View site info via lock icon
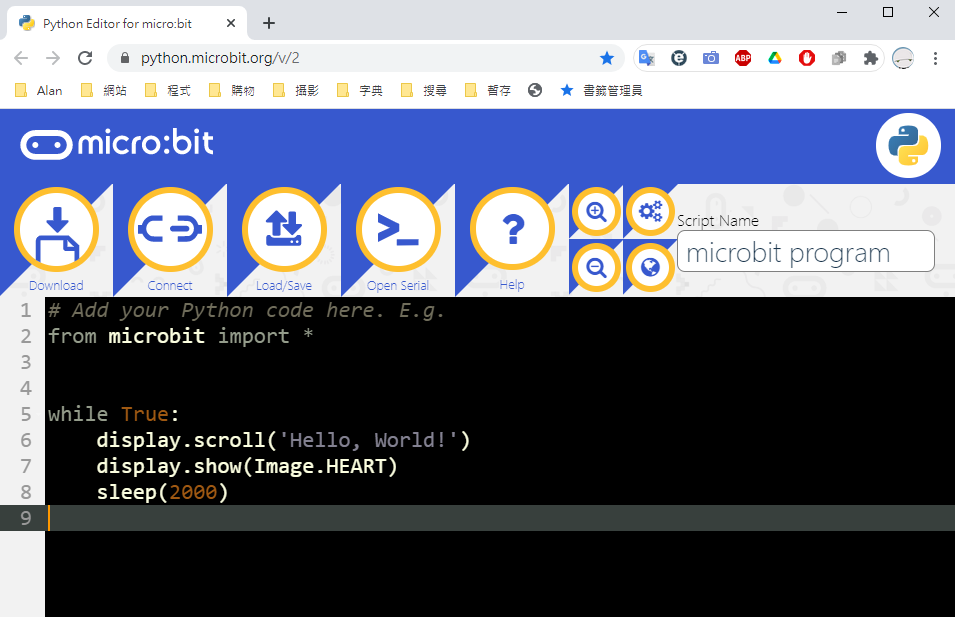The image size is (955, 617). [125, 58]
